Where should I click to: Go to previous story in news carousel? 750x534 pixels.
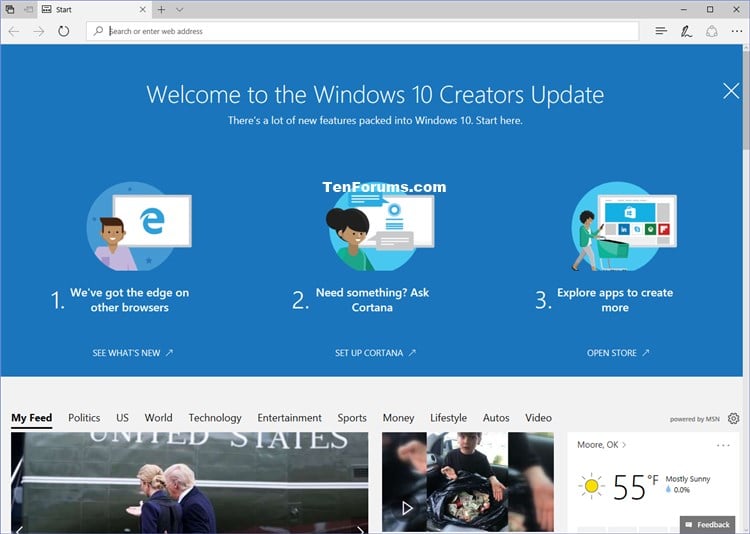[20, 529]
